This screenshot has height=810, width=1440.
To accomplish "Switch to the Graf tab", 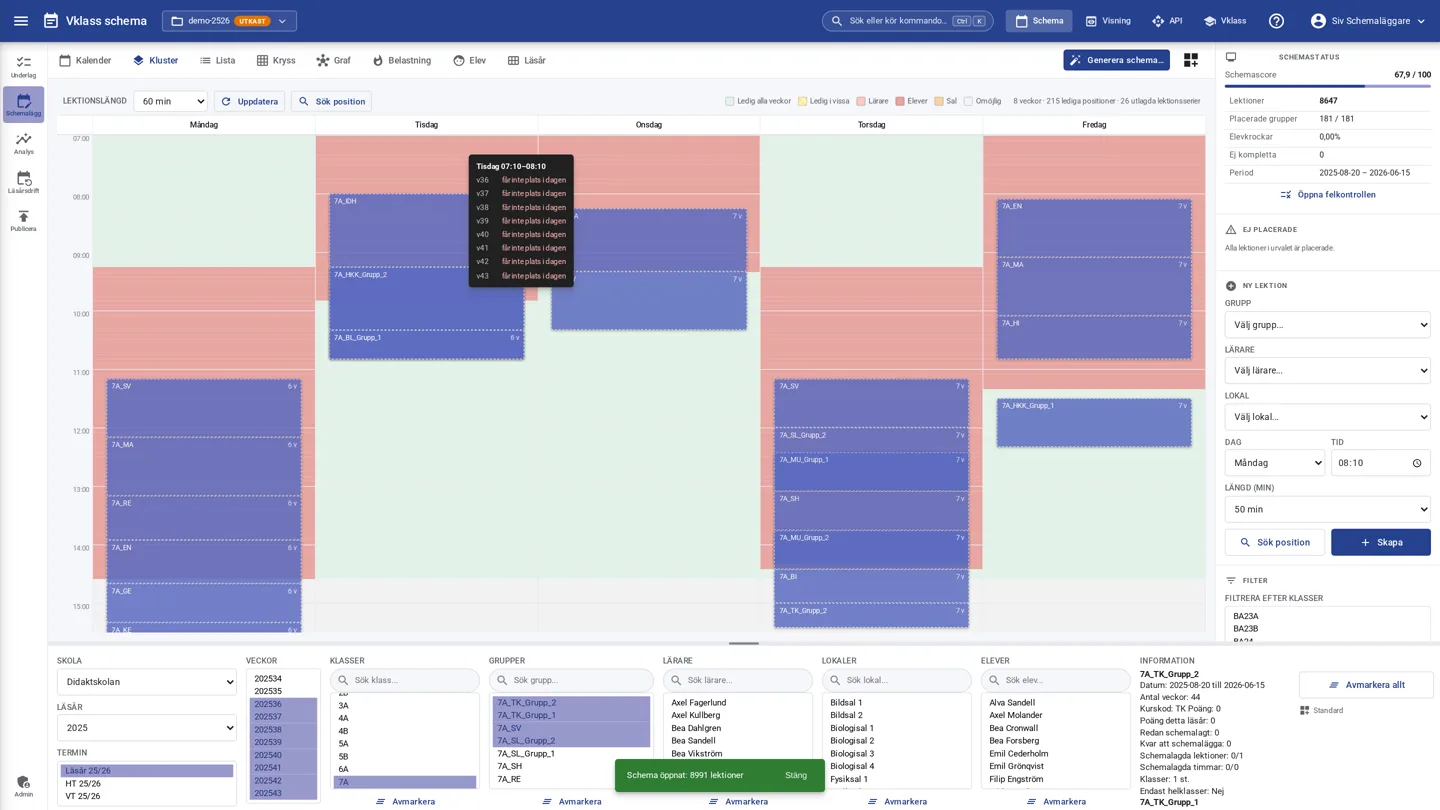I will click(333, 60).
